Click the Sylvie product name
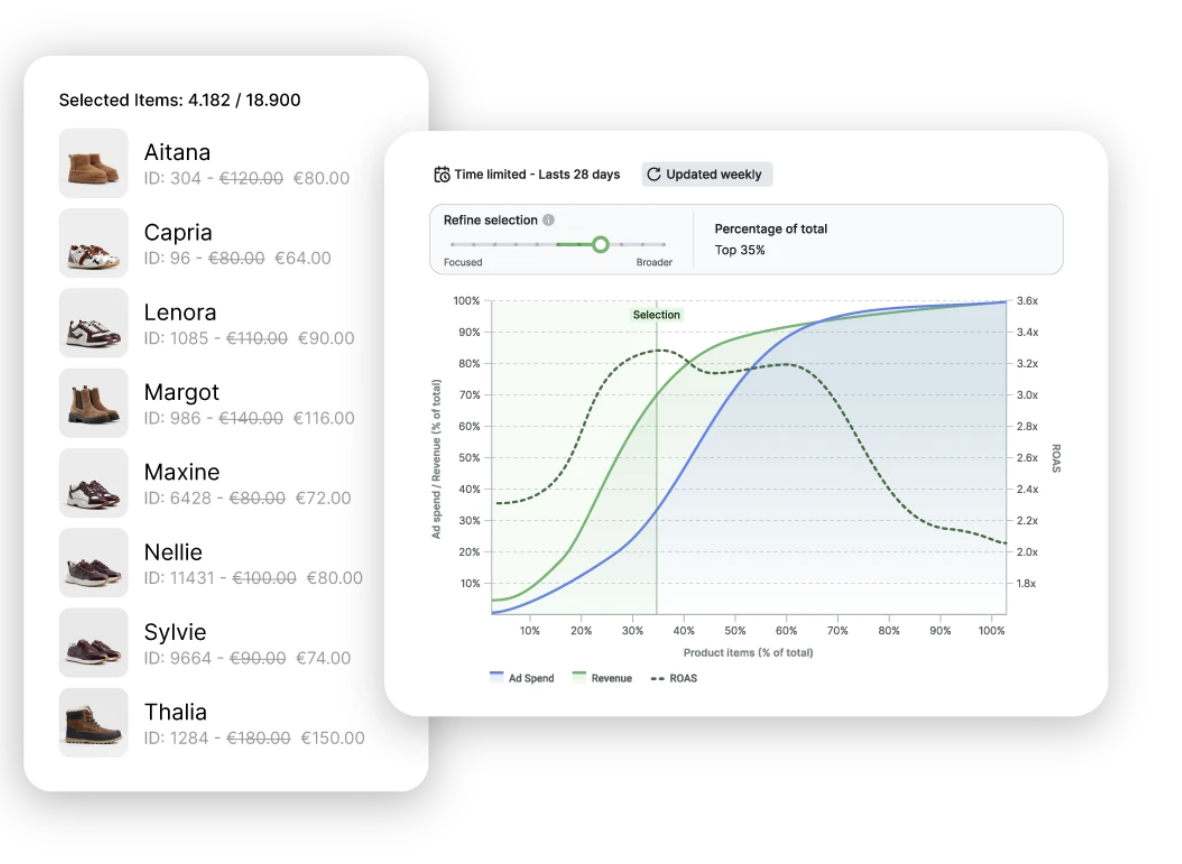Image resolution: width=1182 pixels, height=864 pixels. pyautogui.click(x=175, y=632)
